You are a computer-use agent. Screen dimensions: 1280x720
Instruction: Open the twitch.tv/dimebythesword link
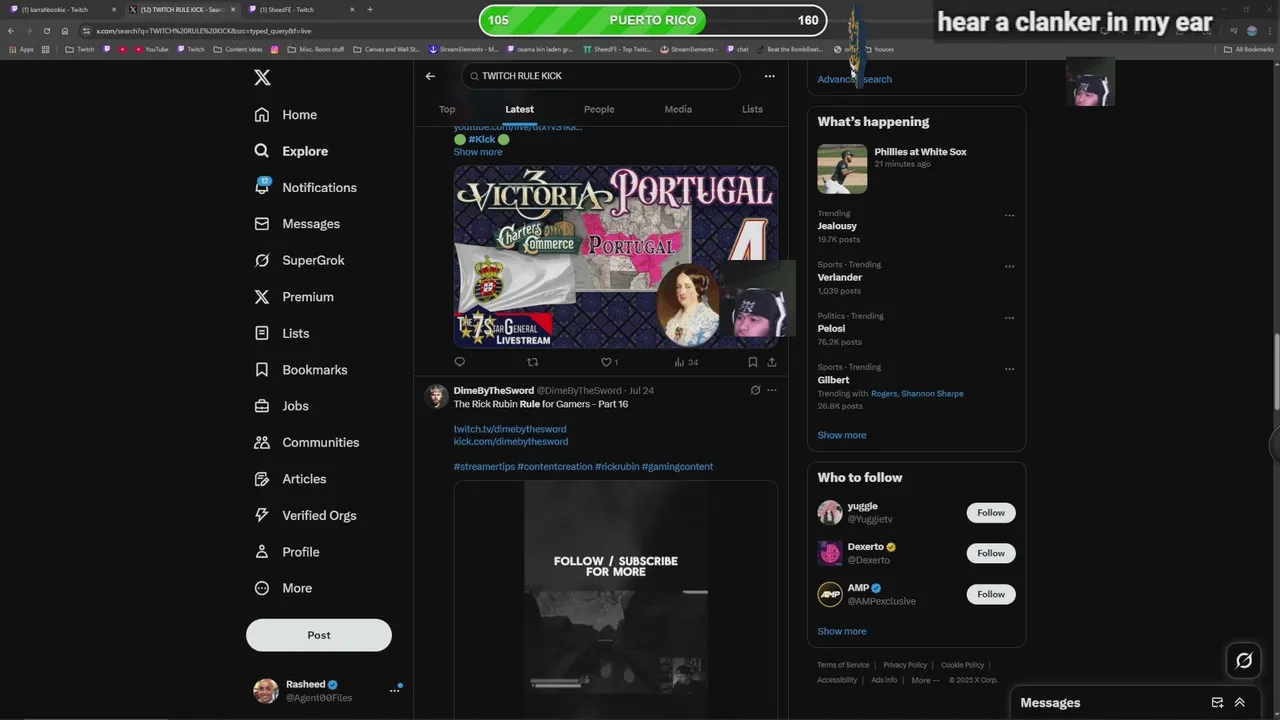coord(510,429)
